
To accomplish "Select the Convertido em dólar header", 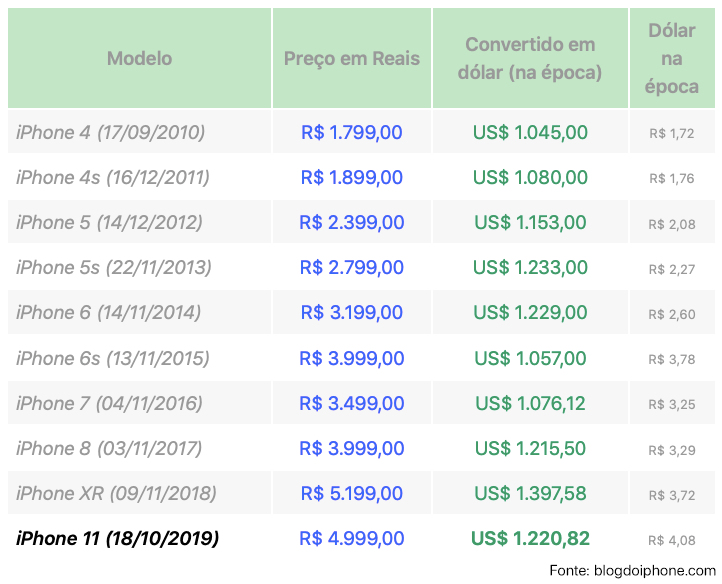I will point(530,58).
